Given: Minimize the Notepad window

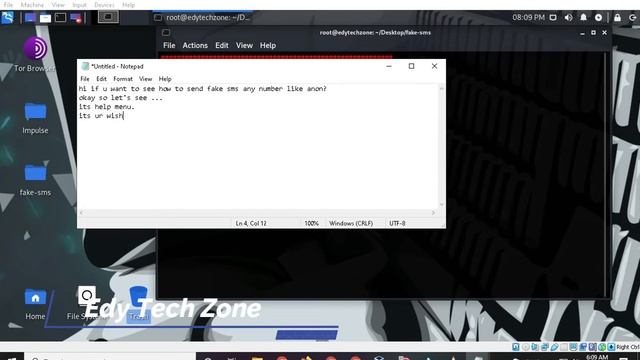Looking at the screenshot, I should 389,66.
